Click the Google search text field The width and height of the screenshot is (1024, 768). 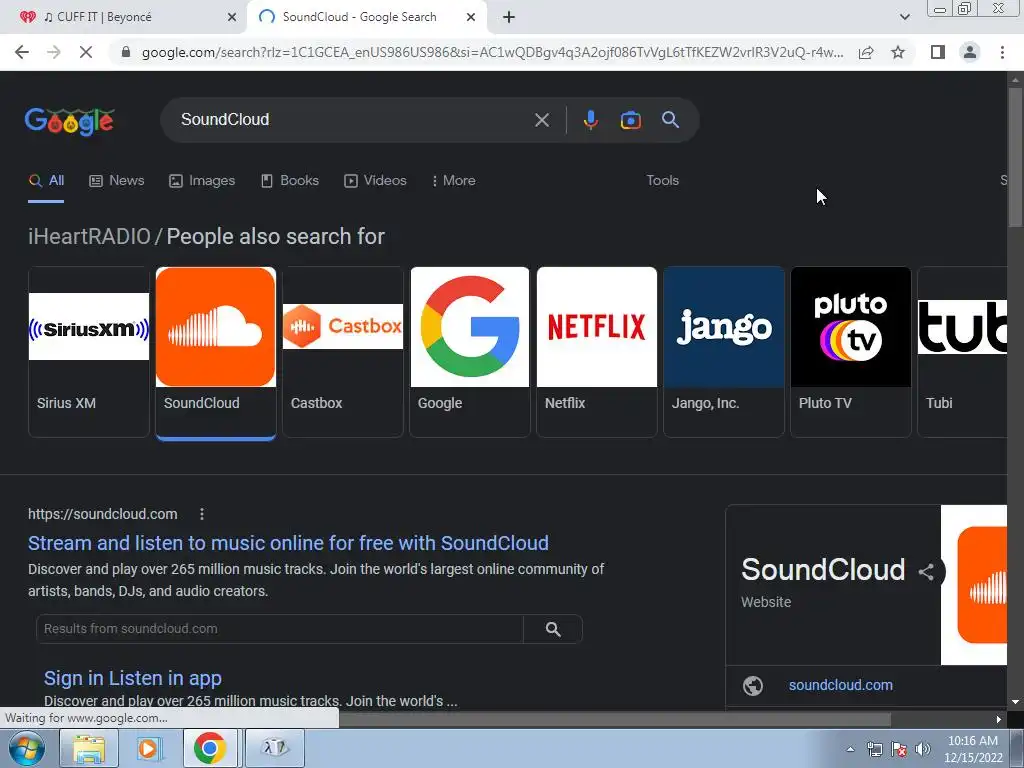[353, 120]
